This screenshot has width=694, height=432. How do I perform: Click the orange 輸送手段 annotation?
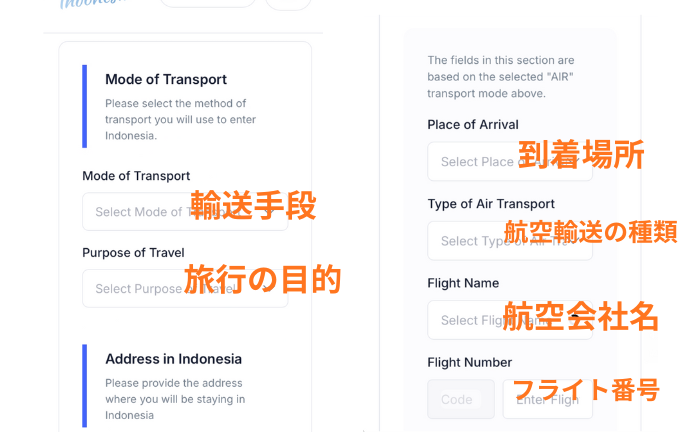[x=253, y=205]
